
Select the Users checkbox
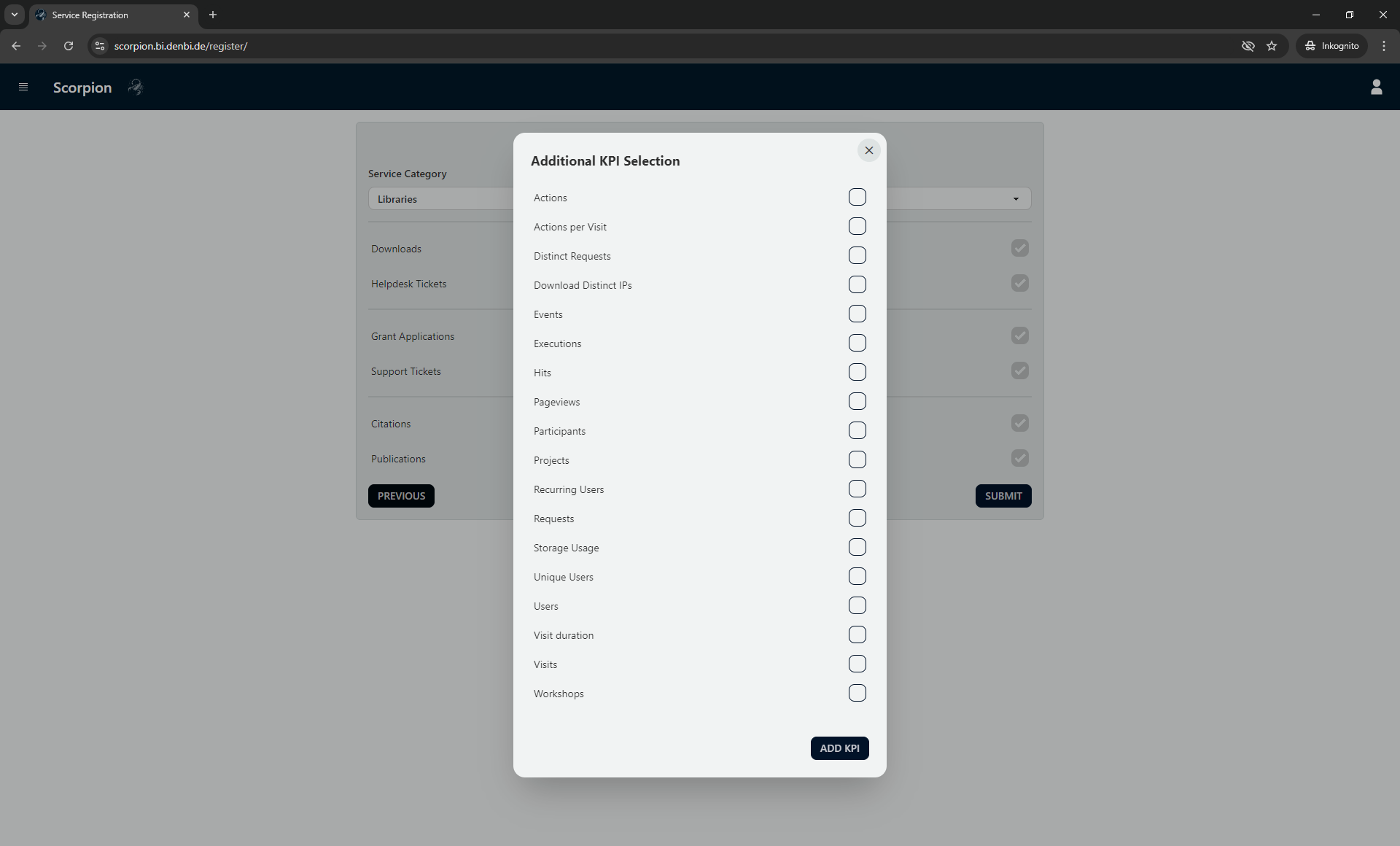[857, 605]
